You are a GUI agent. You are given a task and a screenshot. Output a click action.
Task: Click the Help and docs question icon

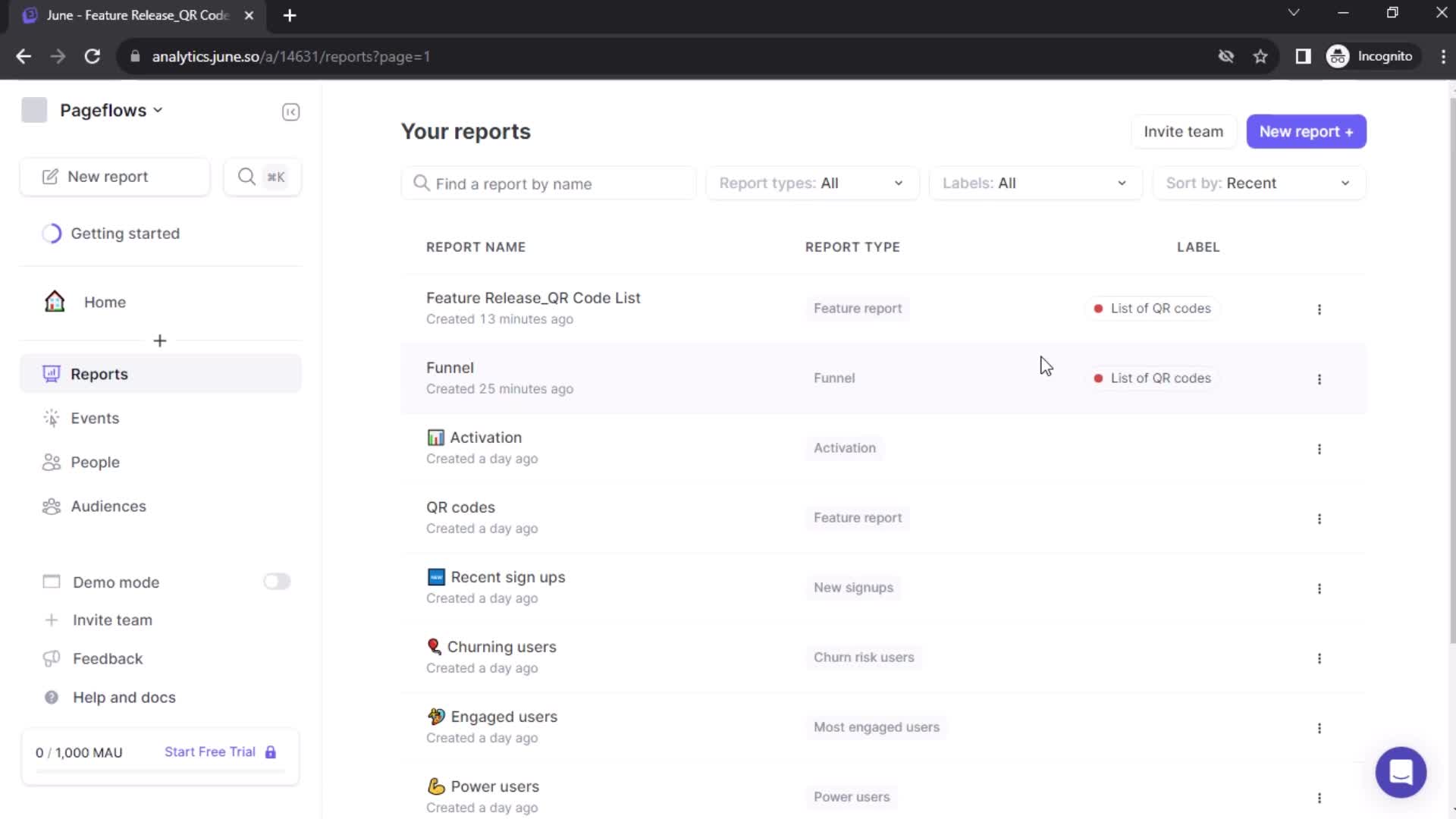point(51,697)
